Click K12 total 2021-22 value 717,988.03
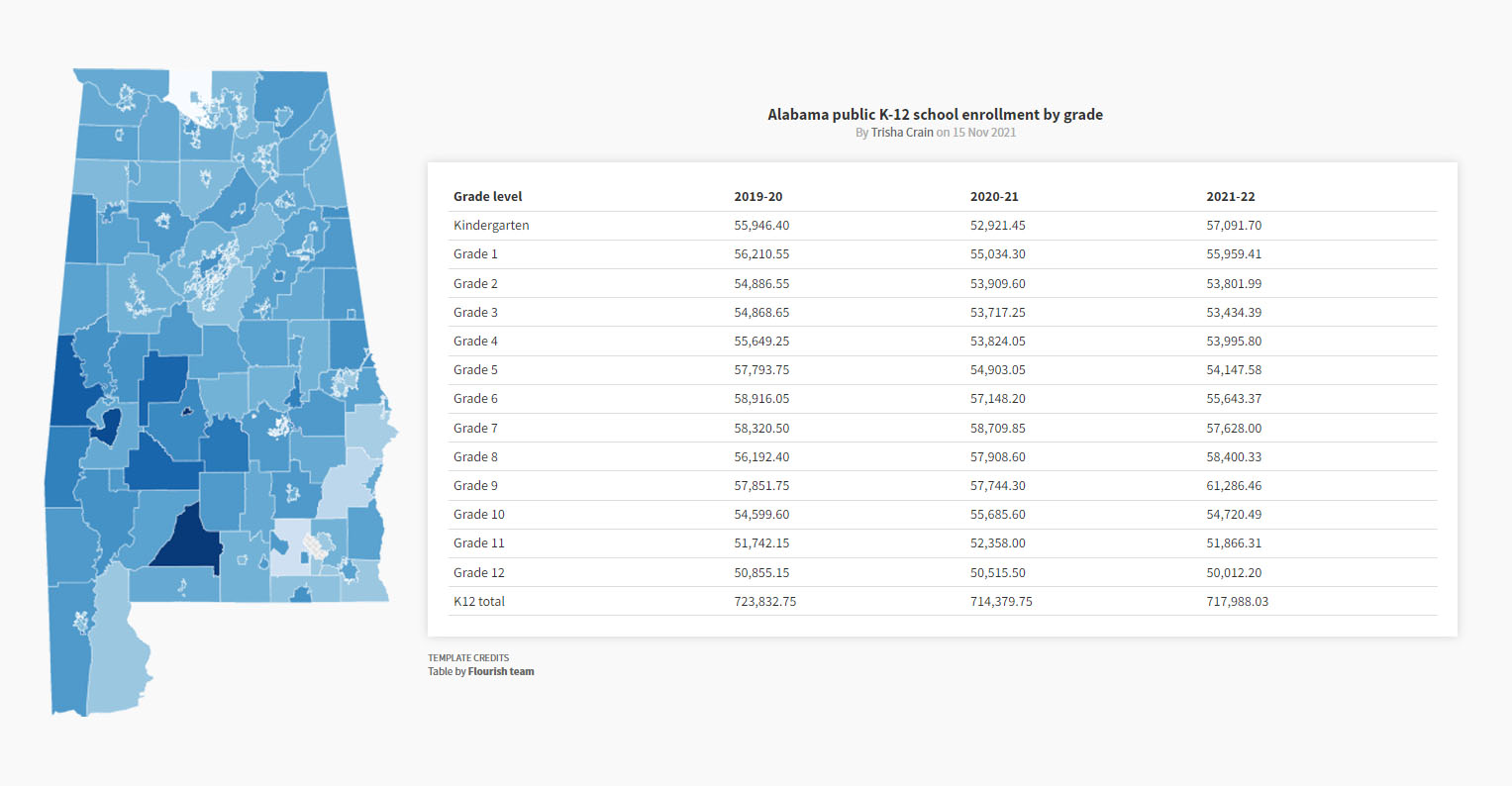This screenshot has width=1512, height=786. [x=1237, y=602]
